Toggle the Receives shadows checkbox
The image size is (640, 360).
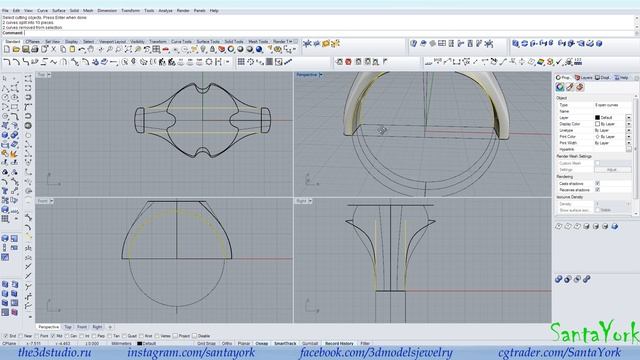pos(598,190)
